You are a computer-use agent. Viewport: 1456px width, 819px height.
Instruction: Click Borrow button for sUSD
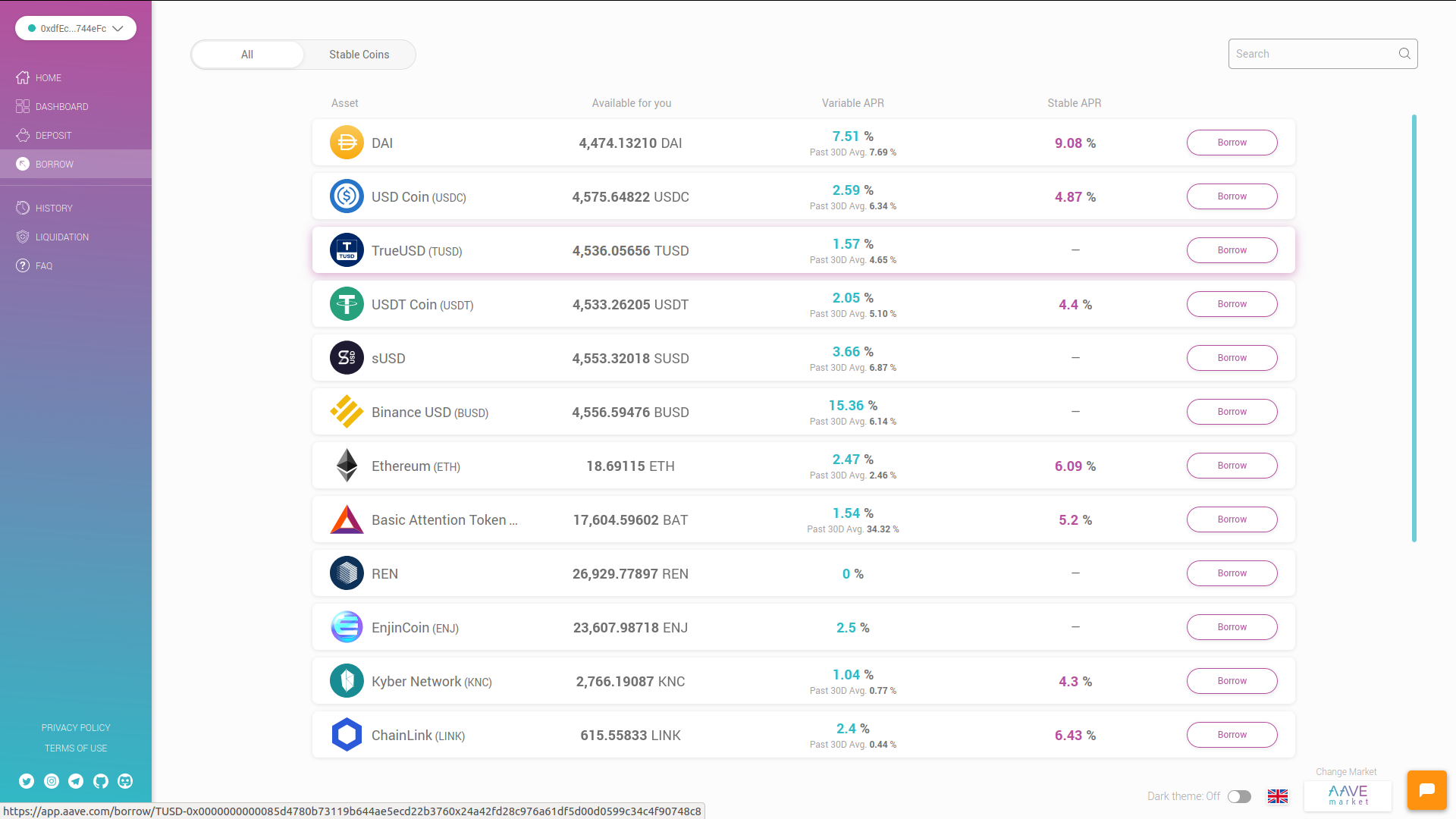[x=1232, y=358]
